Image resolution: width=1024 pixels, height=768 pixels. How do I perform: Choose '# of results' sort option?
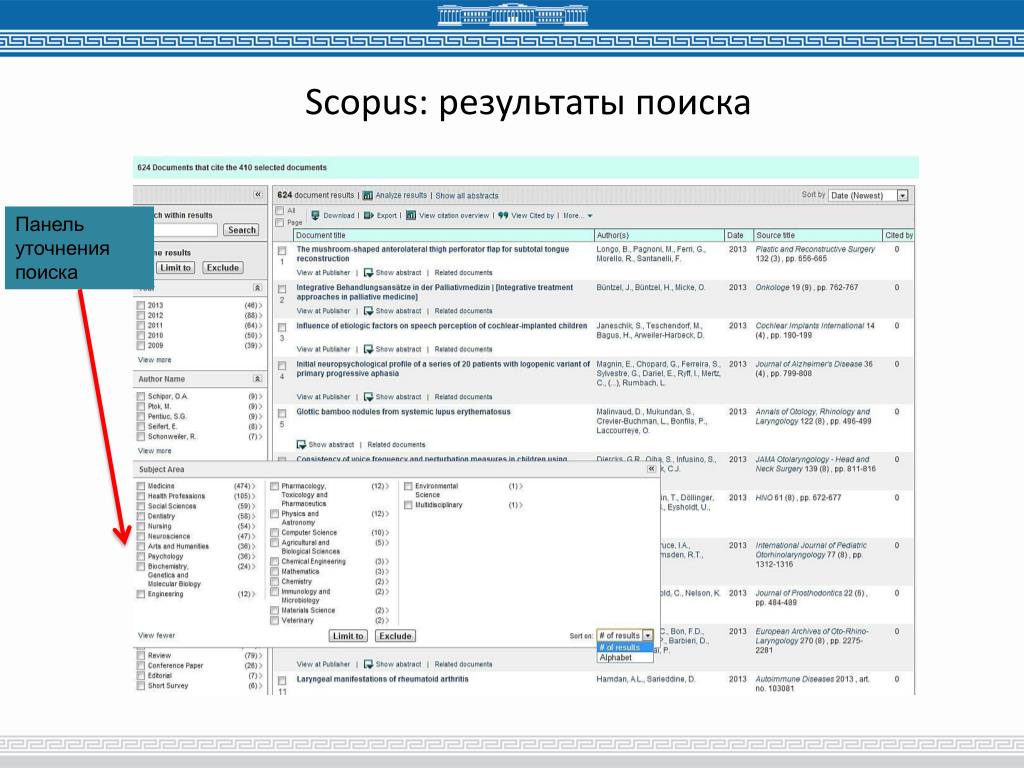click(625, 648)
